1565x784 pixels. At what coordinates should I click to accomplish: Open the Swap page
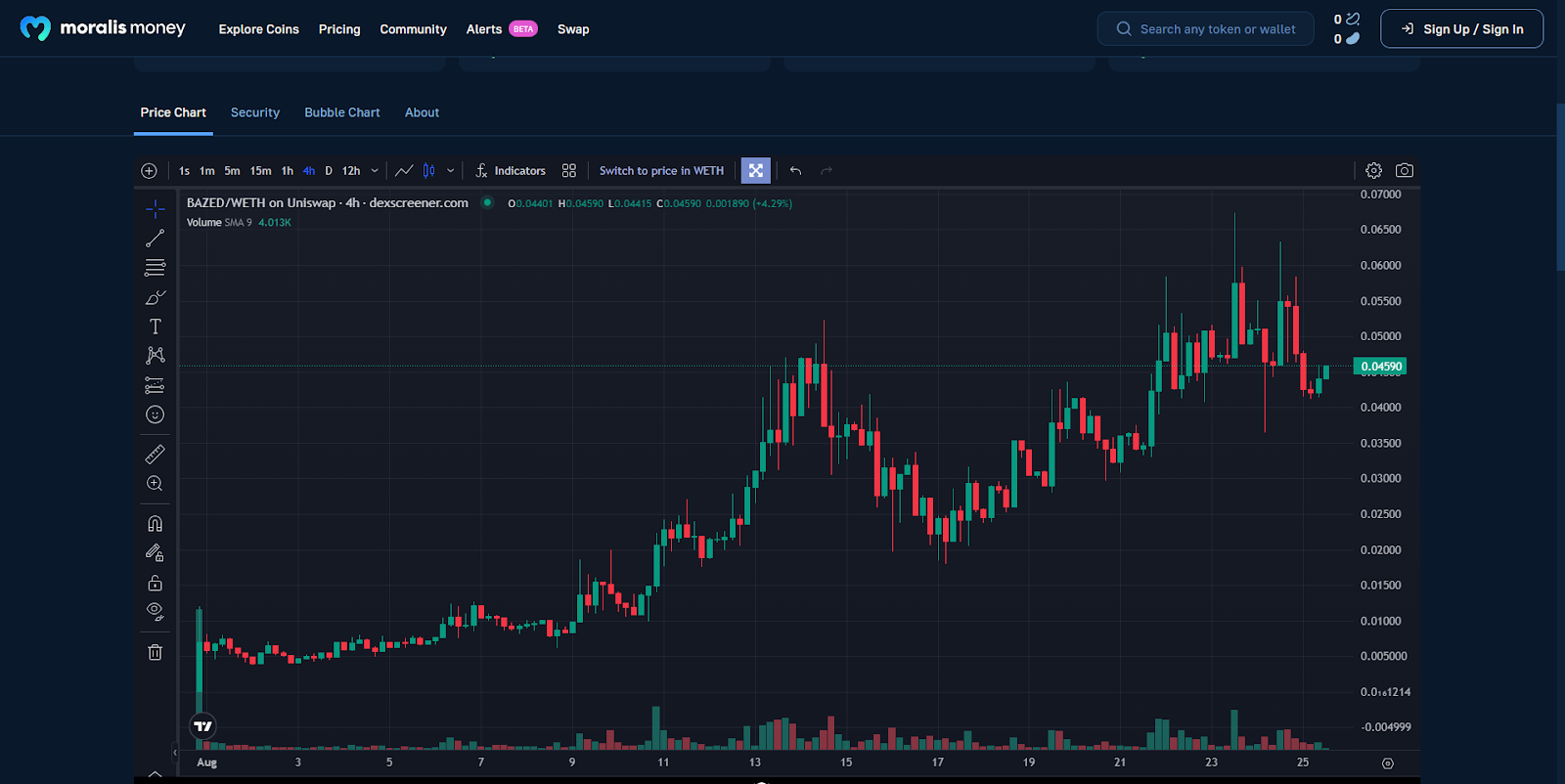[573, 29]
